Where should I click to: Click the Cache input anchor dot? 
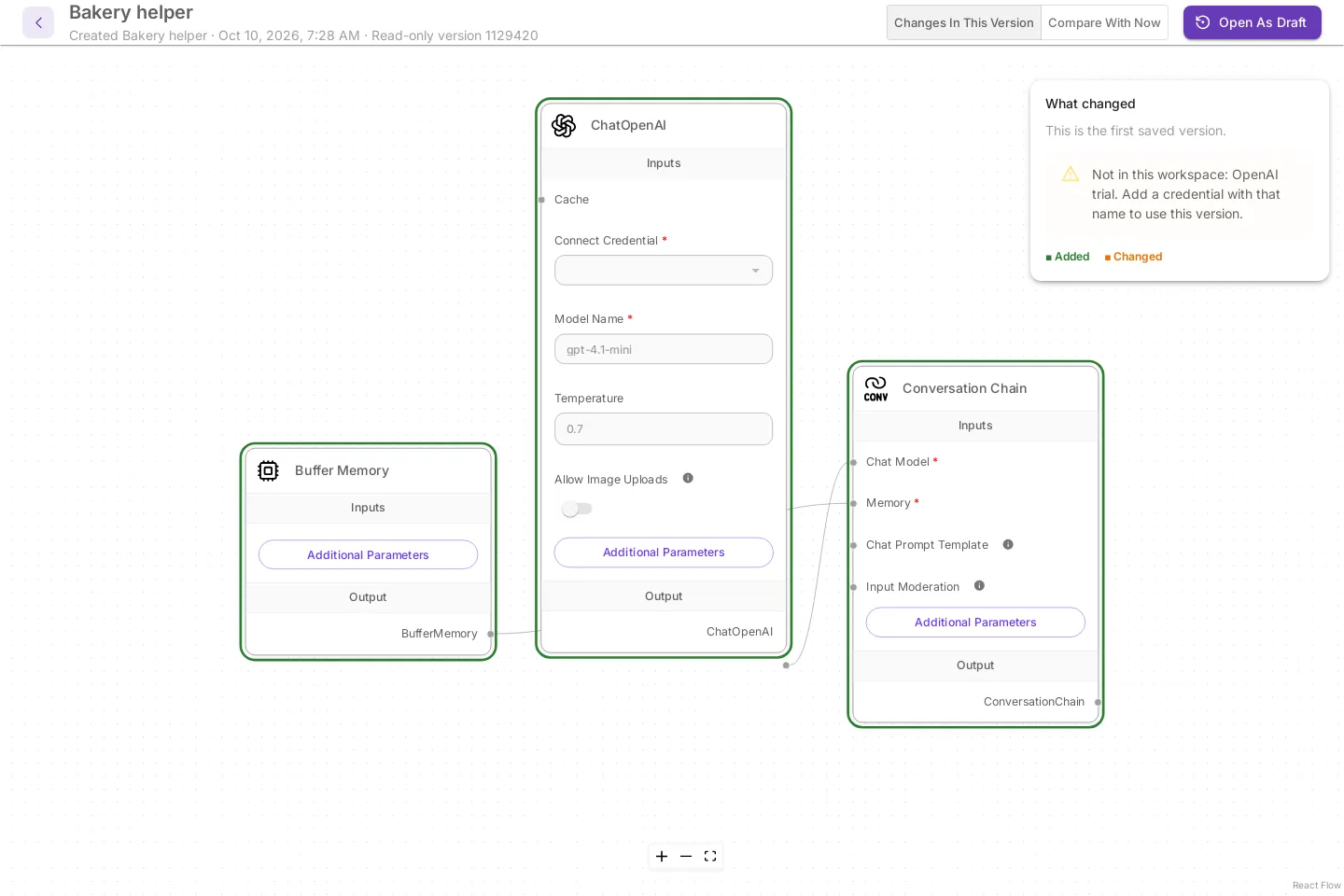(541, 200)
